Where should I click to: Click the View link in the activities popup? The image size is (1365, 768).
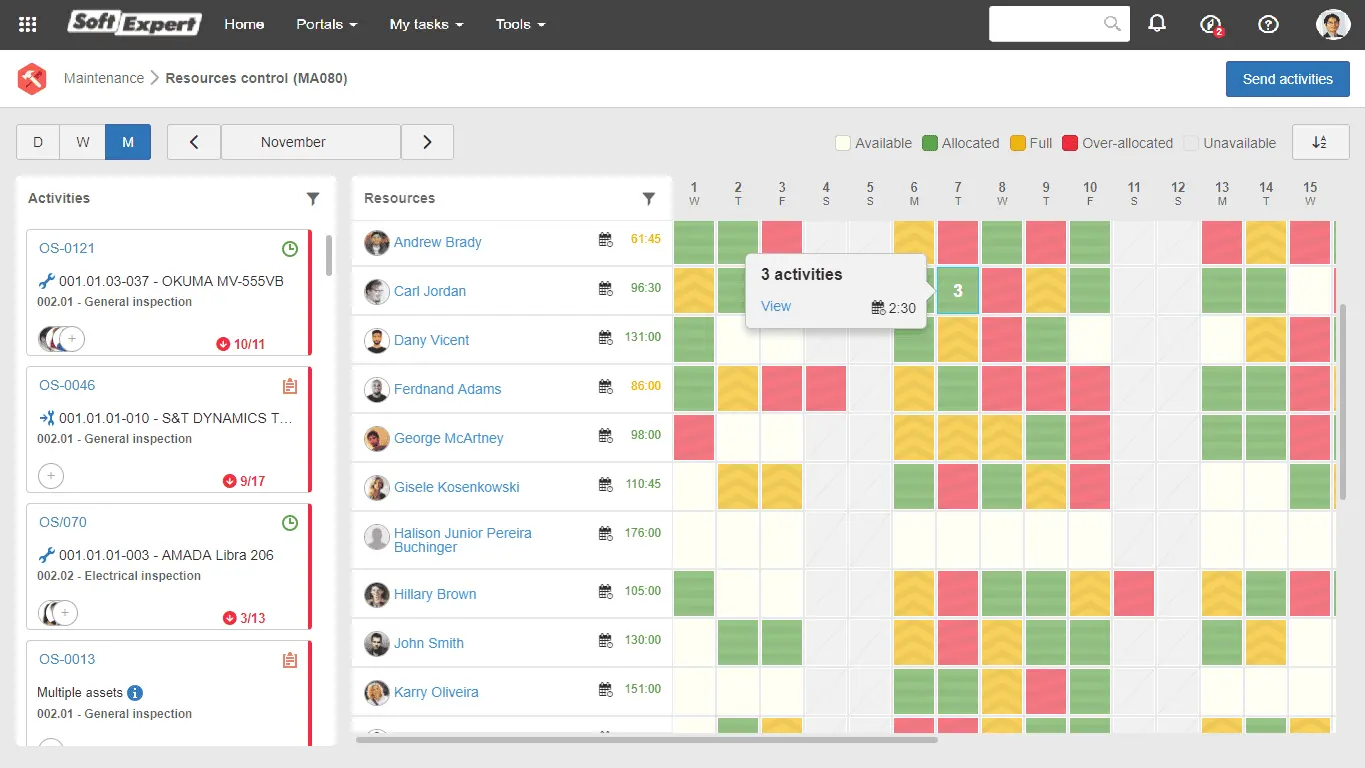(776, 306)
